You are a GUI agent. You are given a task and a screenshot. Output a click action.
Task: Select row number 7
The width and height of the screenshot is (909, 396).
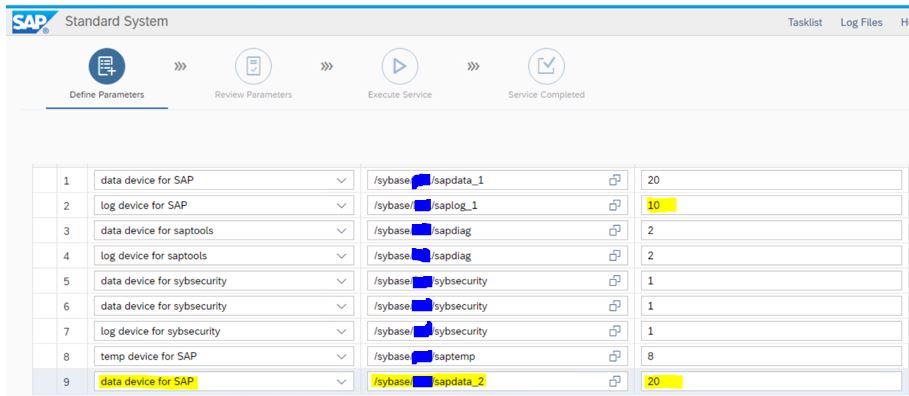(x=66, y=332)
